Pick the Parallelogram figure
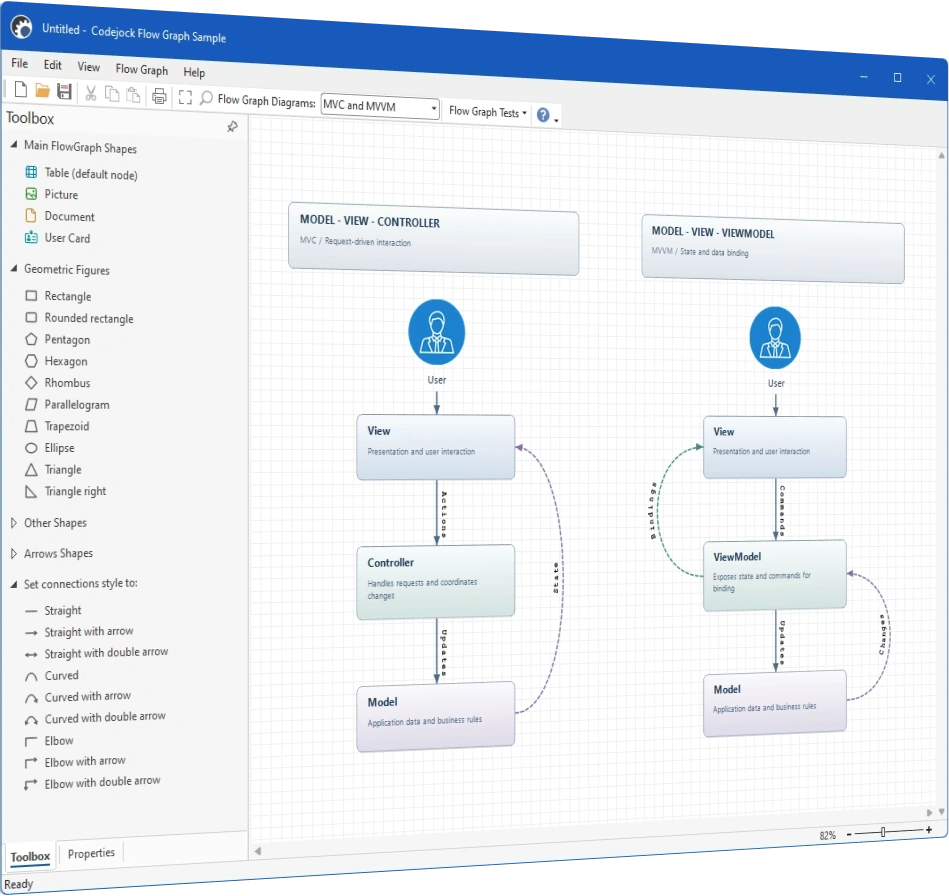This screenshot has width=949, height=896. (67, 404)
